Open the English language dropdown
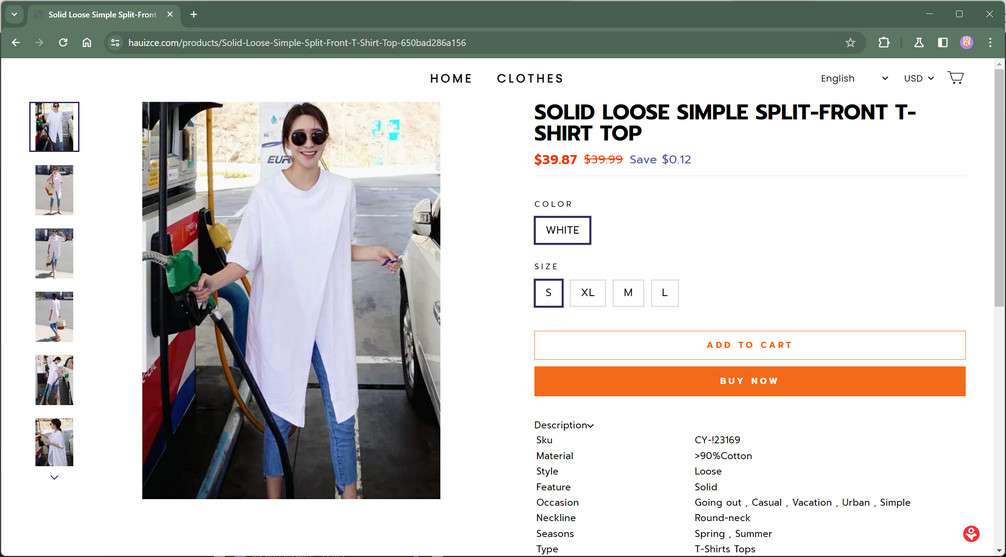The image size is (1006, 557). (854, 78)
